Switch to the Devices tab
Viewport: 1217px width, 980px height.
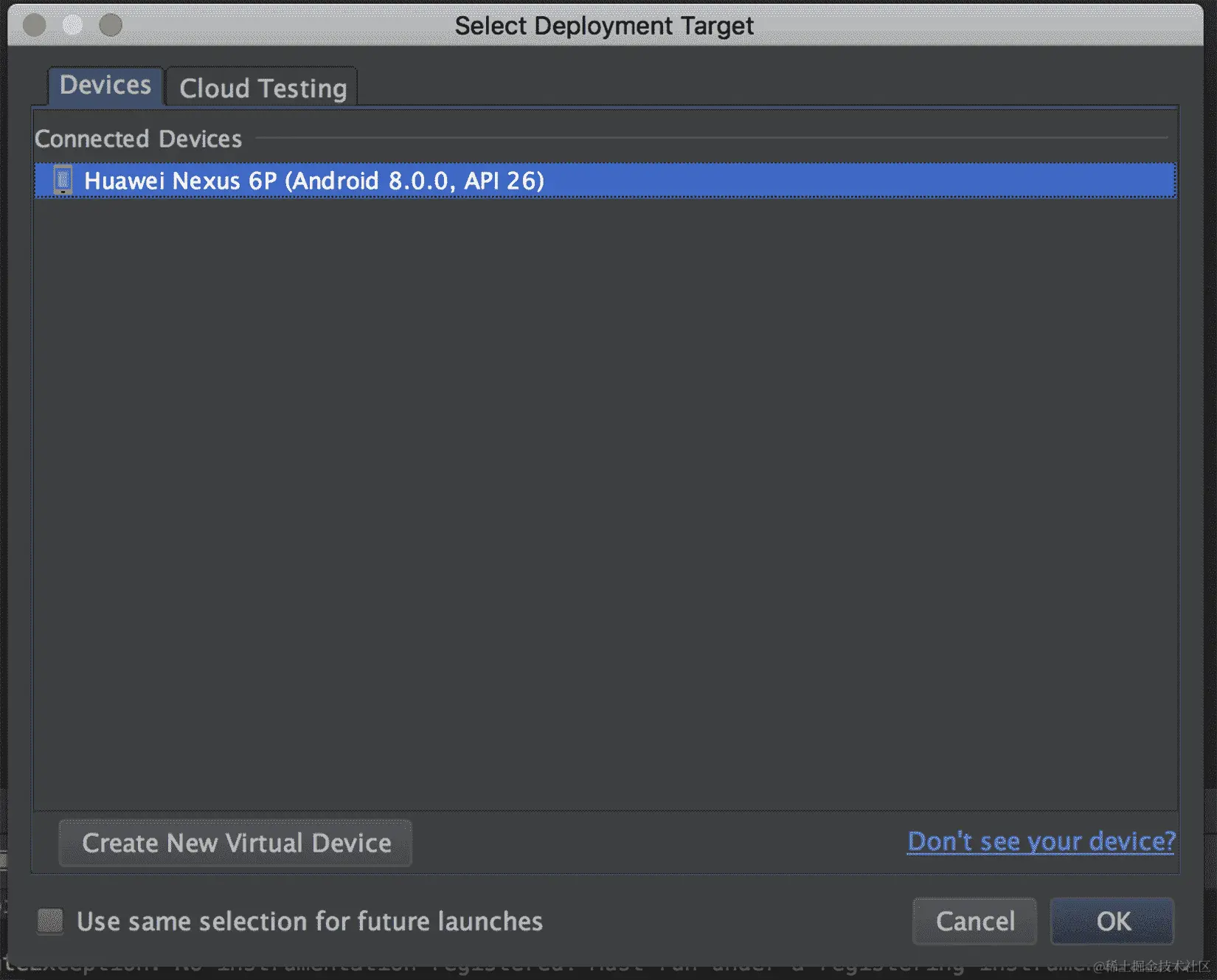[x=105, y=86]
